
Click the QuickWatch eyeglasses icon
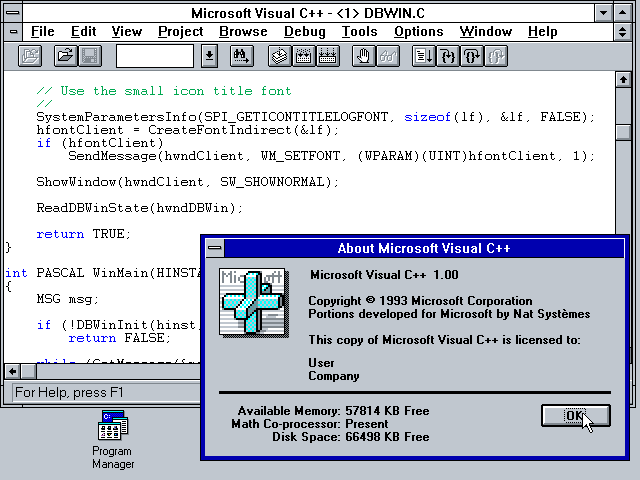click(x=387, y=56)
